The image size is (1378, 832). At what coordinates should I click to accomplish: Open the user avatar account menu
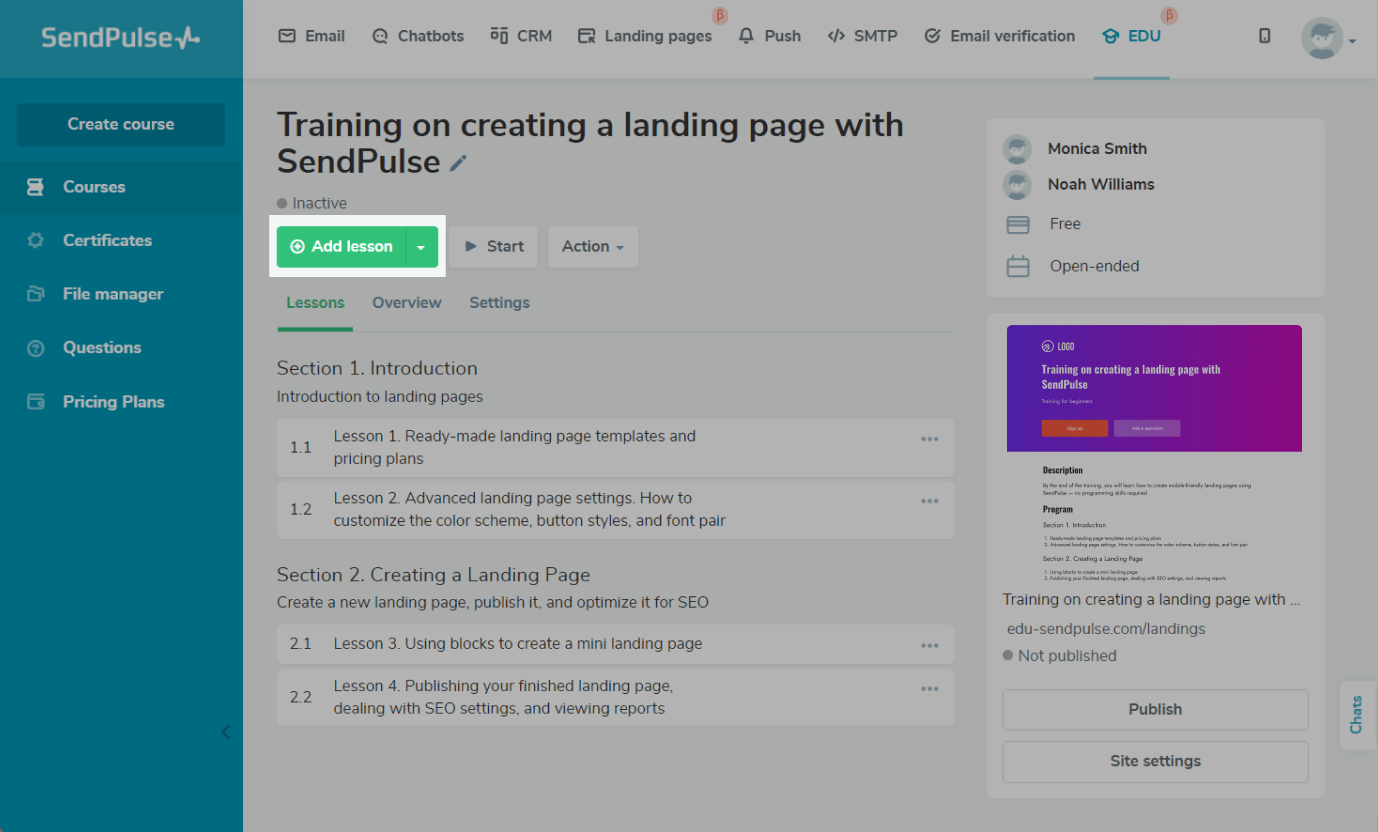click(1327, 39)
